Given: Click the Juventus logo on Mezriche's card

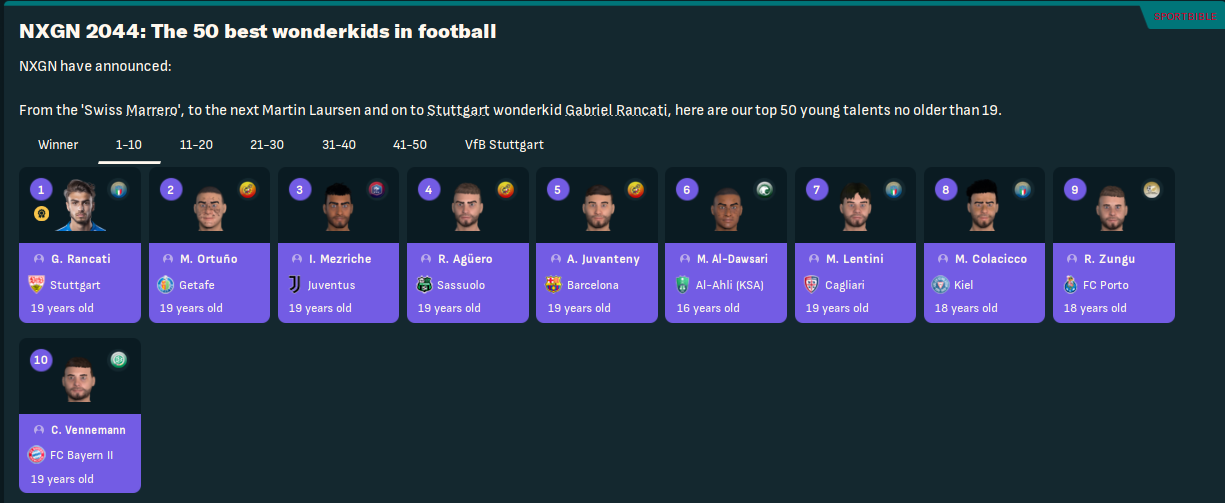Looking at the screenshot, I should (x=296, y=285).
